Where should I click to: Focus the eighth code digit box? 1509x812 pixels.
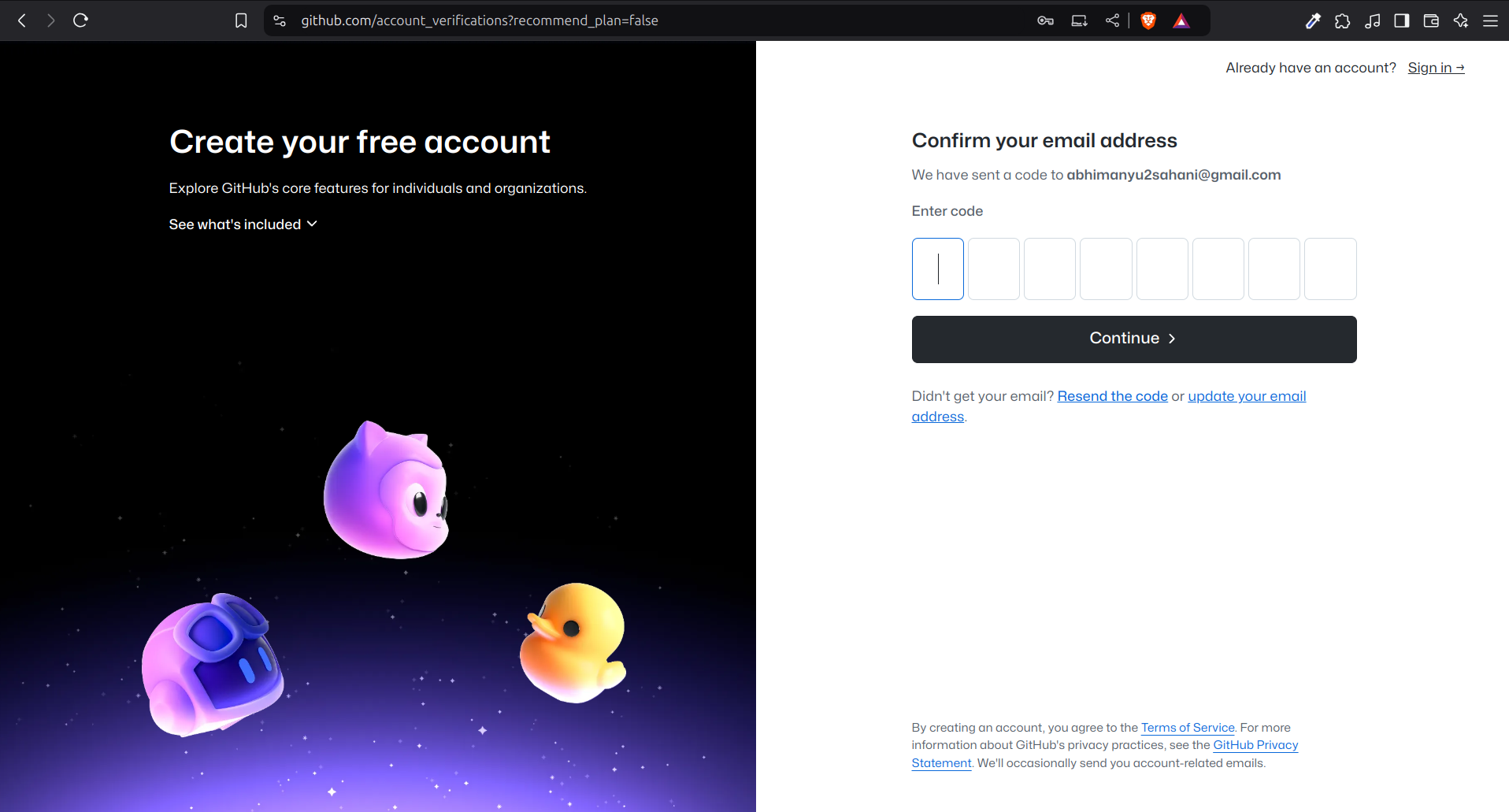coord(1330,269)
